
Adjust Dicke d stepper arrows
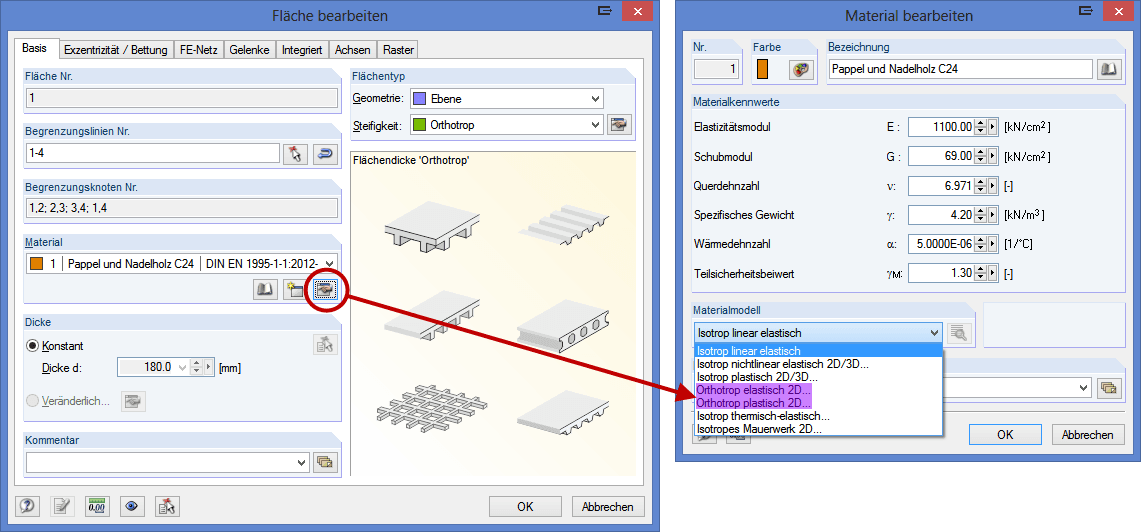pos(195,368)
